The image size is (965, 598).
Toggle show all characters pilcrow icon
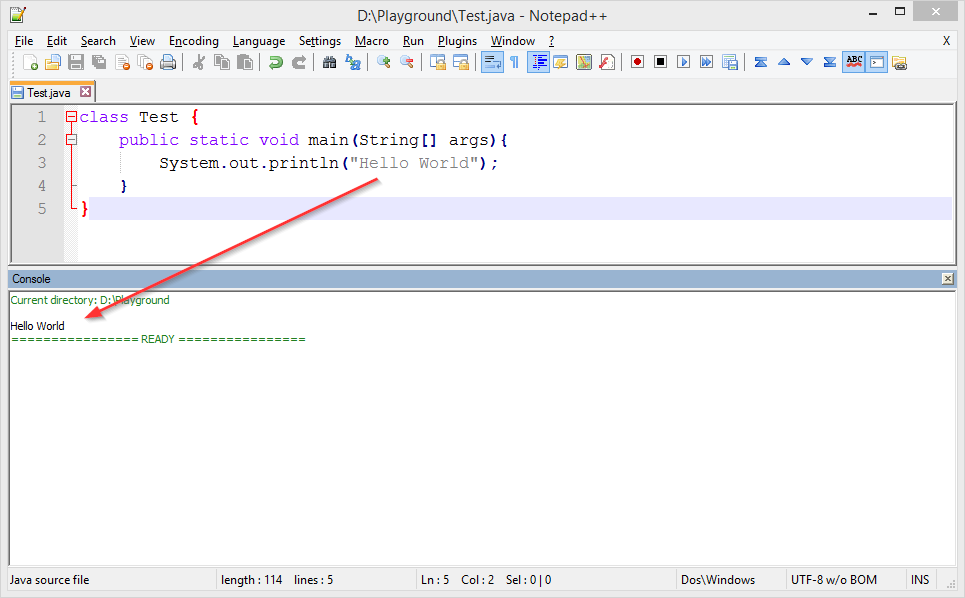pos(515,62)
